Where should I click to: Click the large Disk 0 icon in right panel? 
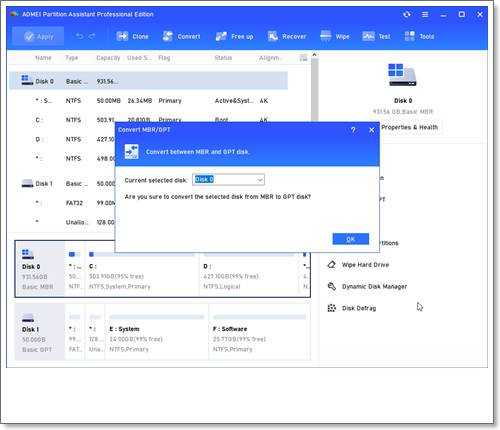click(x=402, y=75)
